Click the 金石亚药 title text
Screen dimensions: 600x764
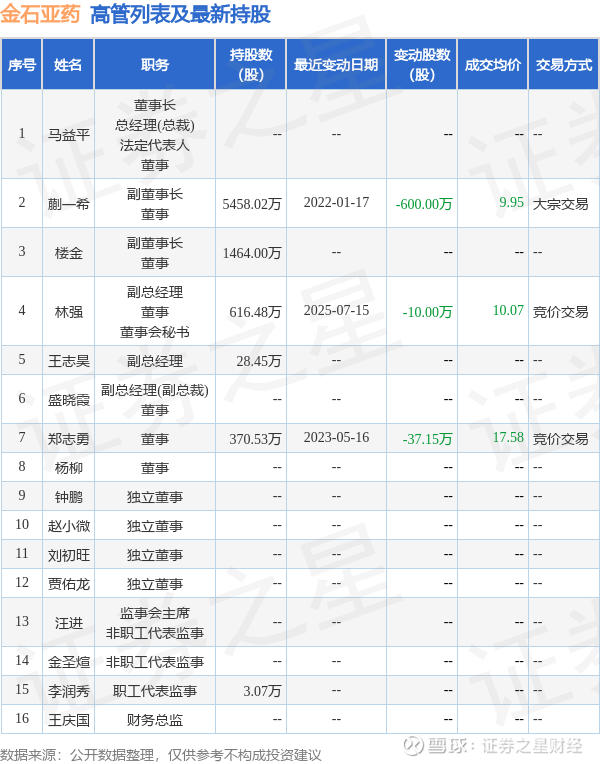click(x=40, y=14)
